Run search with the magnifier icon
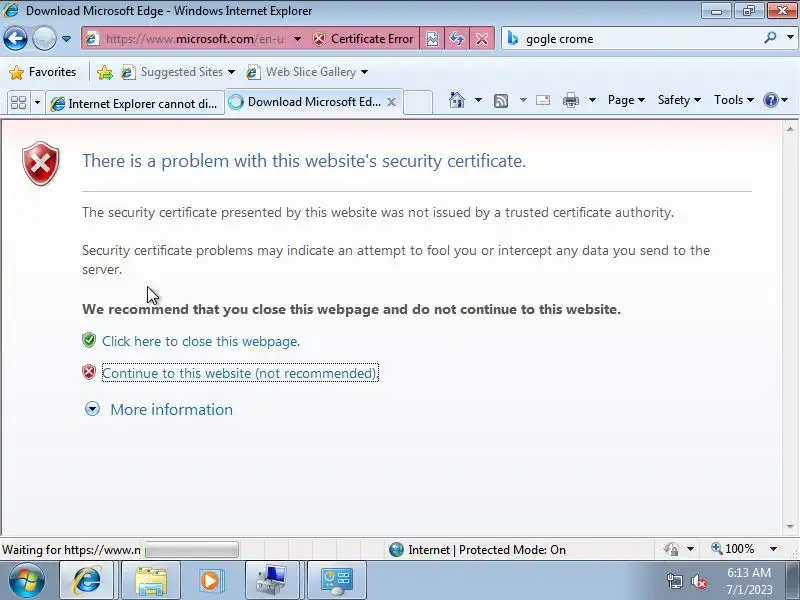 770,38
